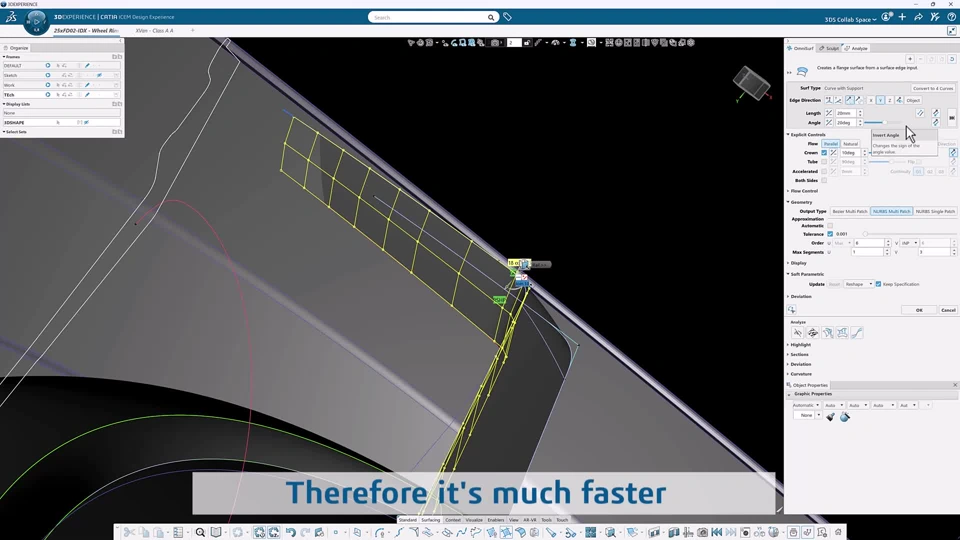
Task: Click the flange surface command icon
Action: click(x=802, y=72)
